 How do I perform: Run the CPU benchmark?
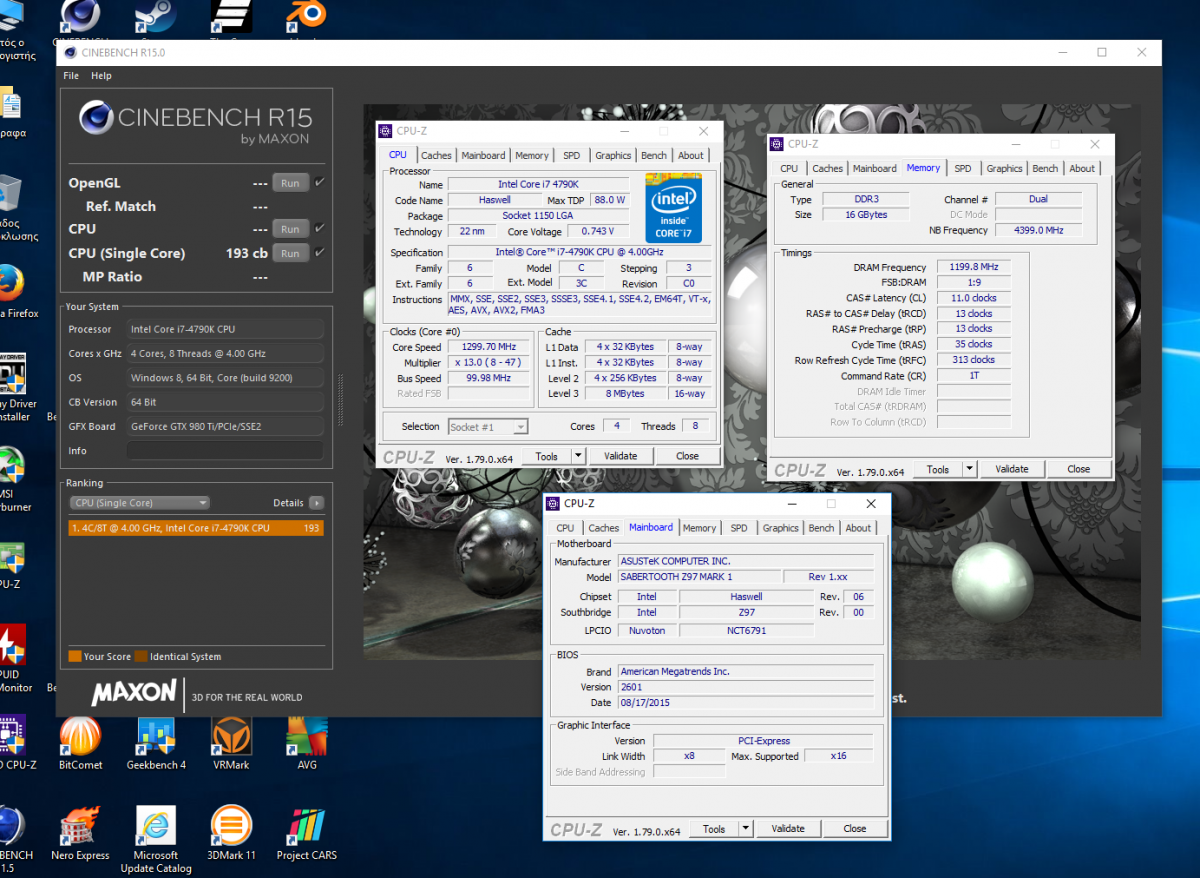click(x=290, y=229)
